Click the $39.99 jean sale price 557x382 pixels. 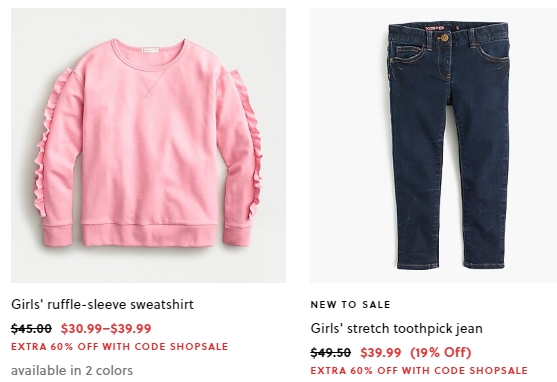(381, 353)
